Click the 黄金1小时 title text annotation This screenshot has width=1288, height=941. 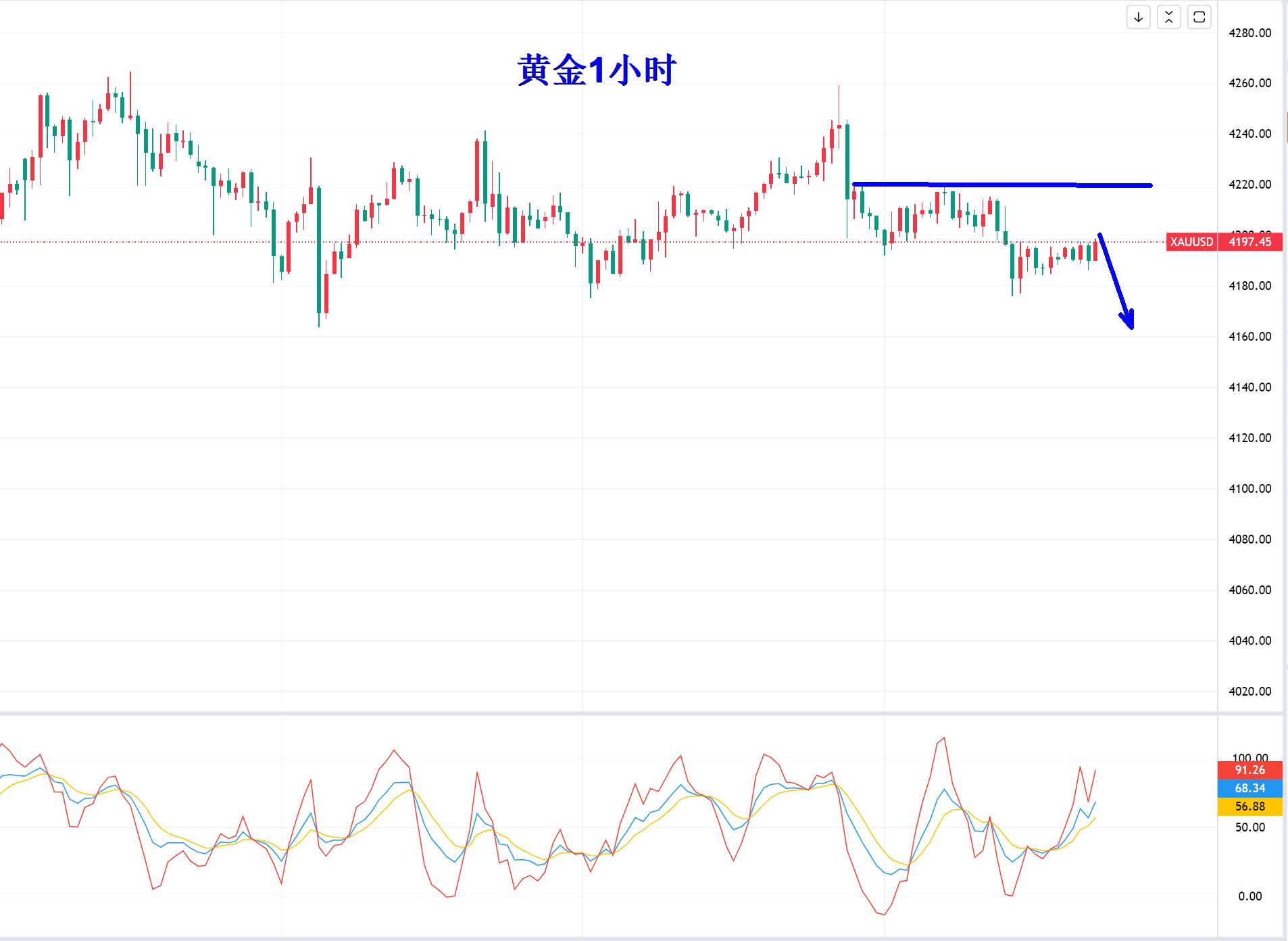point(596,70)
